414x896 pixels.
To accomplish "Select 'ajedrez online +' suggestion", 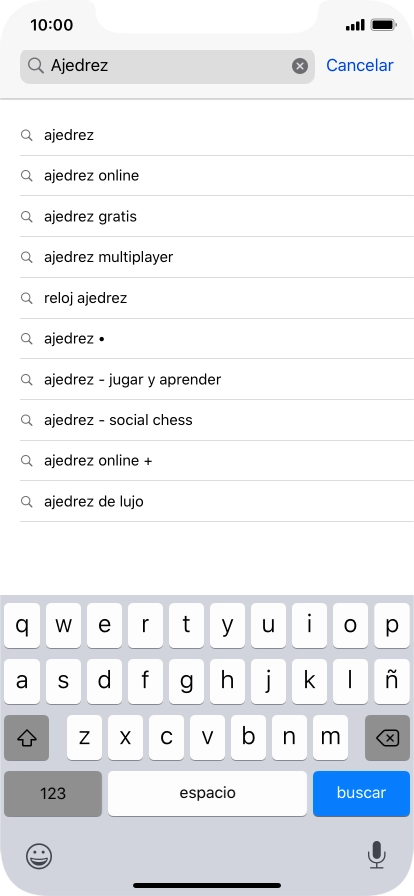I will coord(217,461).
